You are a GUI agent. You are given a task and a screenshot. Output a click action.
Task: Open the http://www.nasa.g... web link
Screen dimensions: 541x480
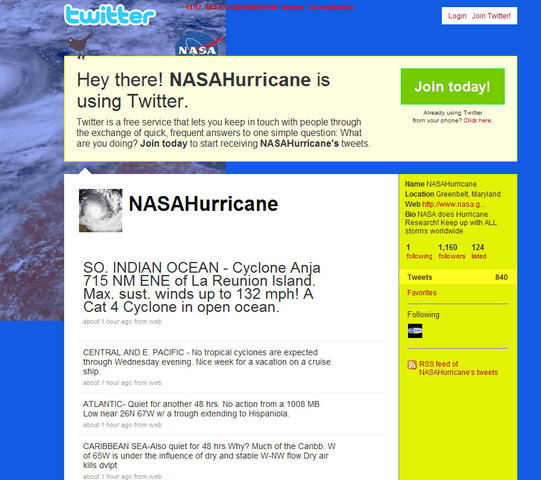pos(453,204)
